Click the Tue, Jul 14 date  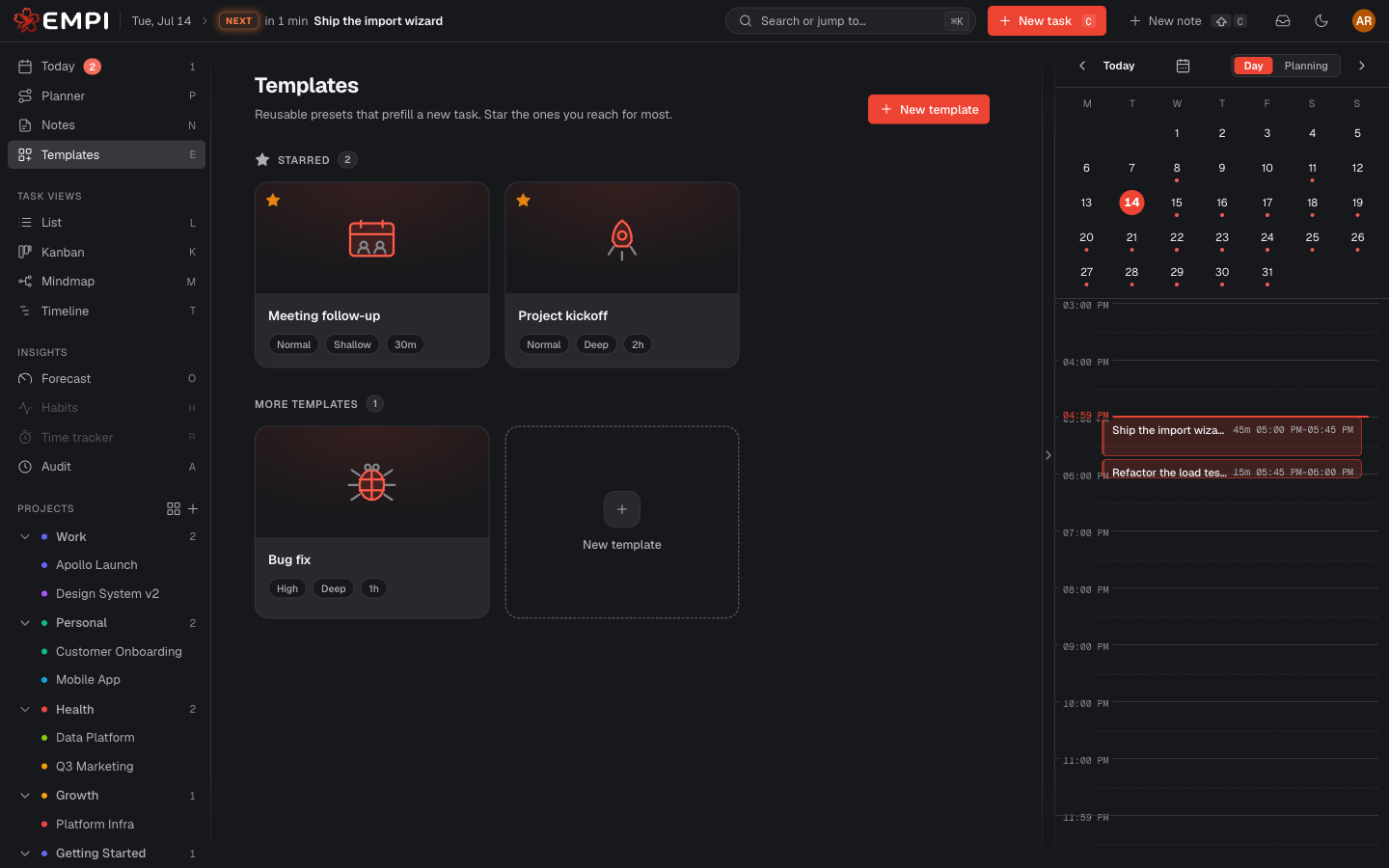(161, 20)
